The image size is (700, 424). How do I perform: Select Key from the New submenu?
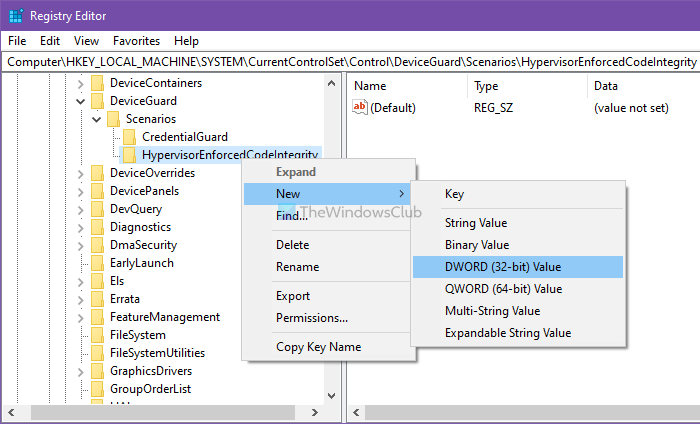[518, 194]
